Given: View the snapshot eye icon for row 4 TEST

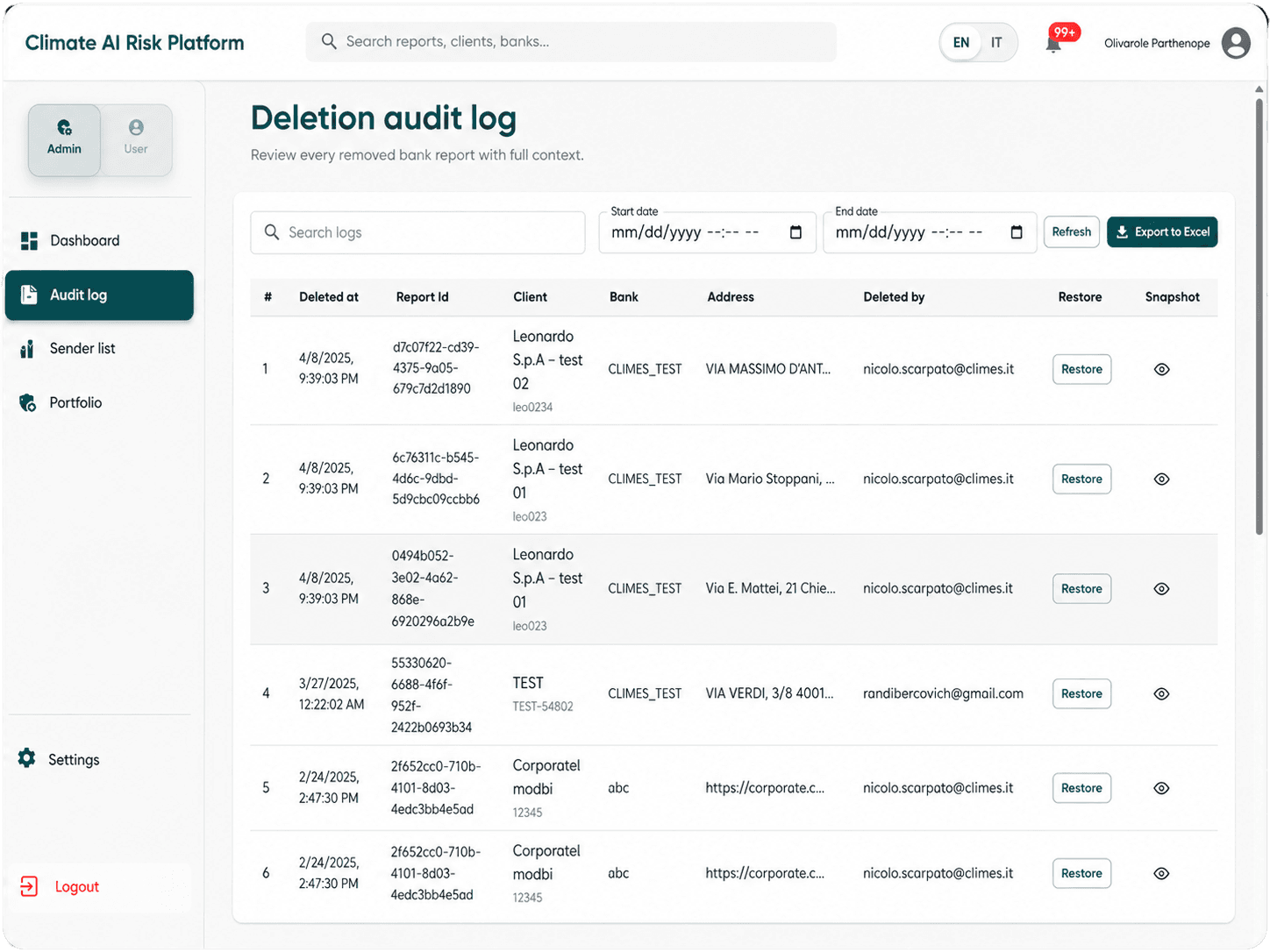Looking at the screenshot, I should coord(1161,694).
